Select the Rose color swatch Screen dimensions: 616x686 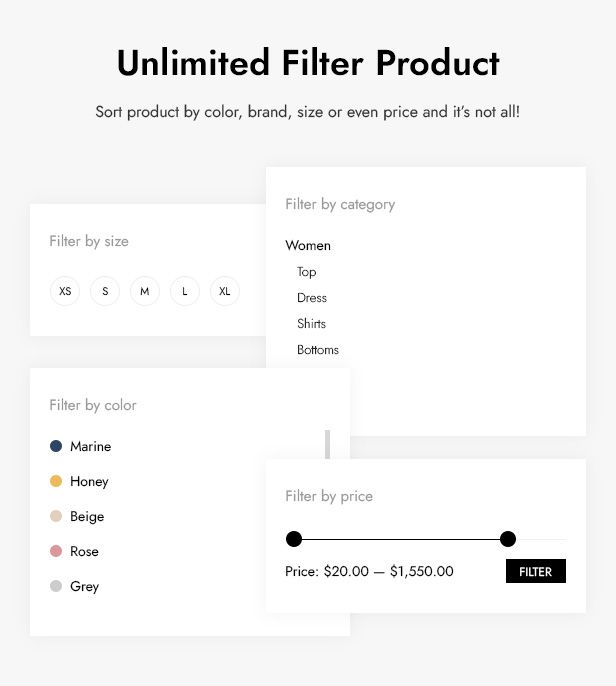(x=56, y=551)
